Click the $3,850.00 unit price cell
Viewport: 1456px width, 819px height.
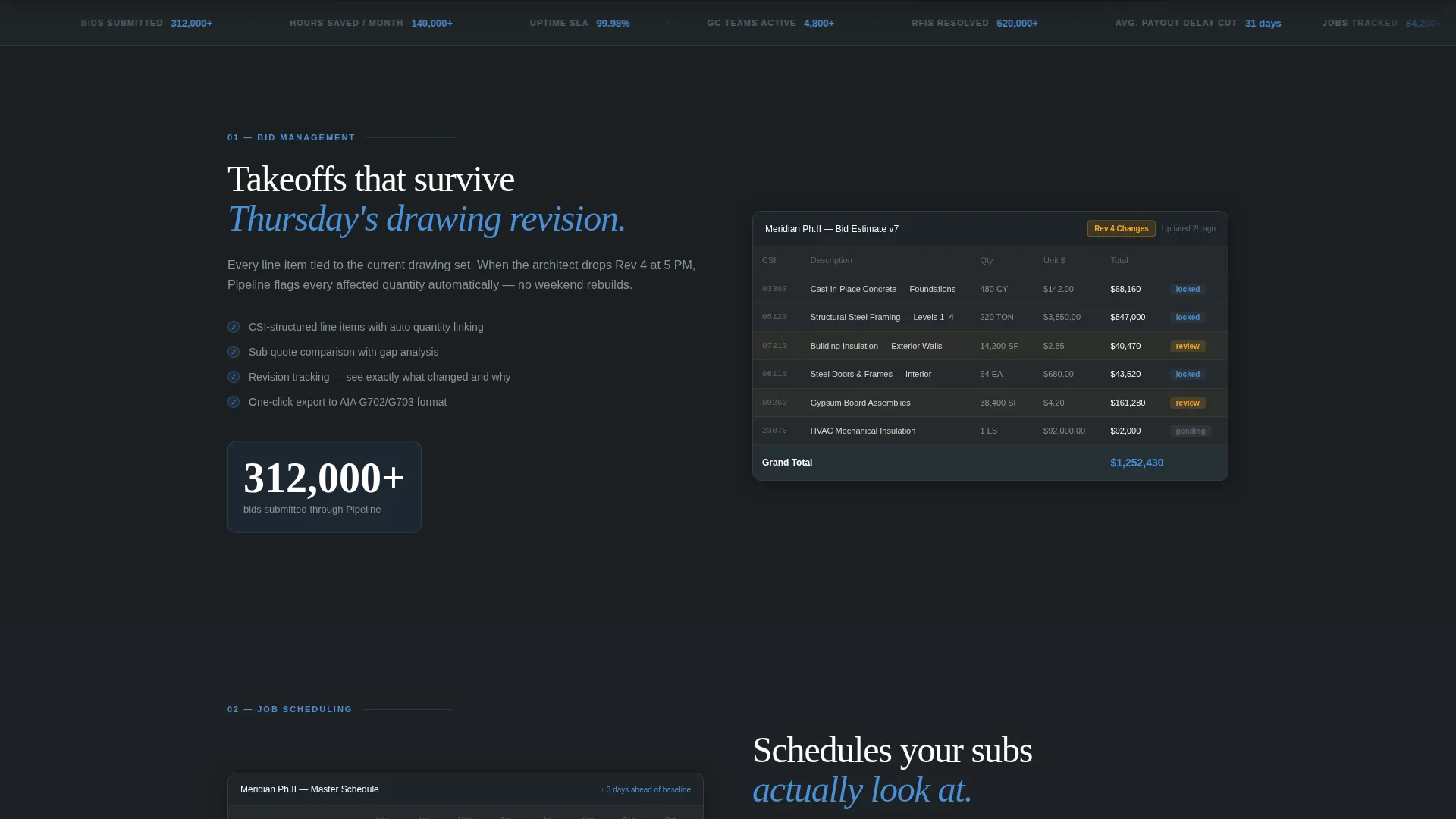1062,317
